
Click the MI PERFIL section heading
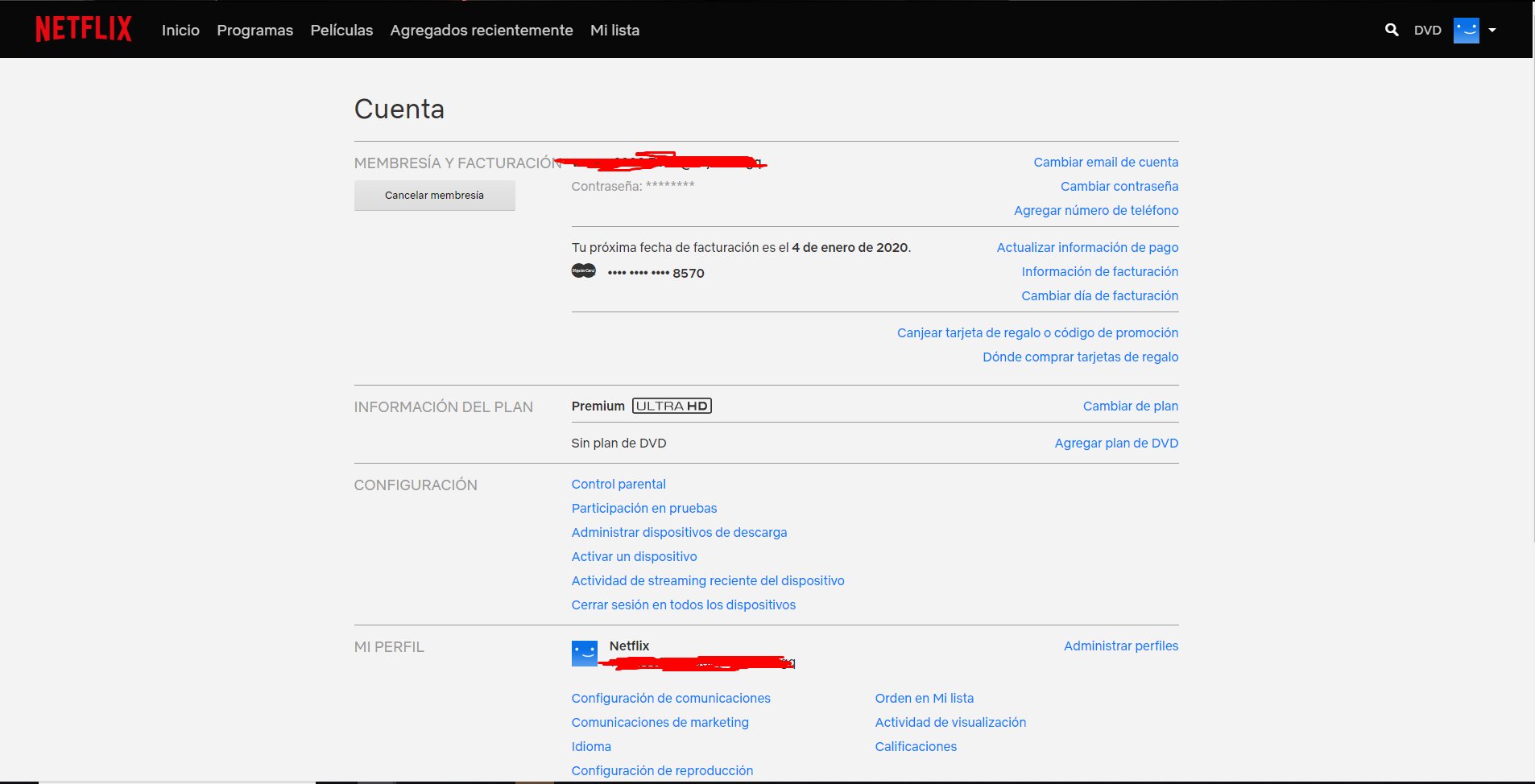(x=389, y=646)
